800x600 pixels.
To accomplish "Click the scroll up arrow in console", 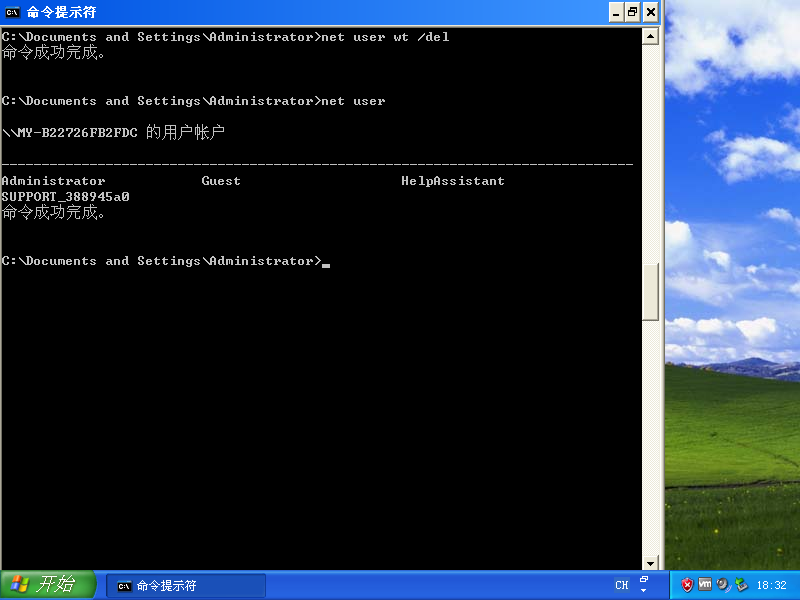I will click(x=650, y=36).
